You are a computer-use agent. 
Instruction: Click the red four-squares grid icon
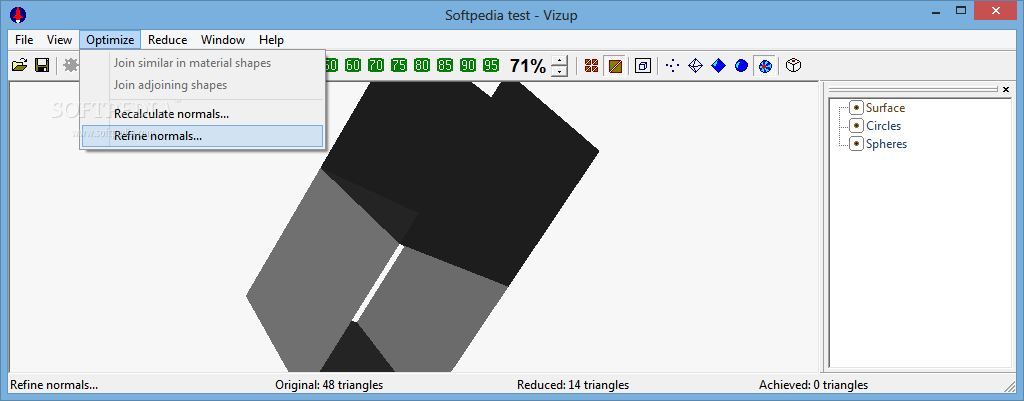pos(592,65)
